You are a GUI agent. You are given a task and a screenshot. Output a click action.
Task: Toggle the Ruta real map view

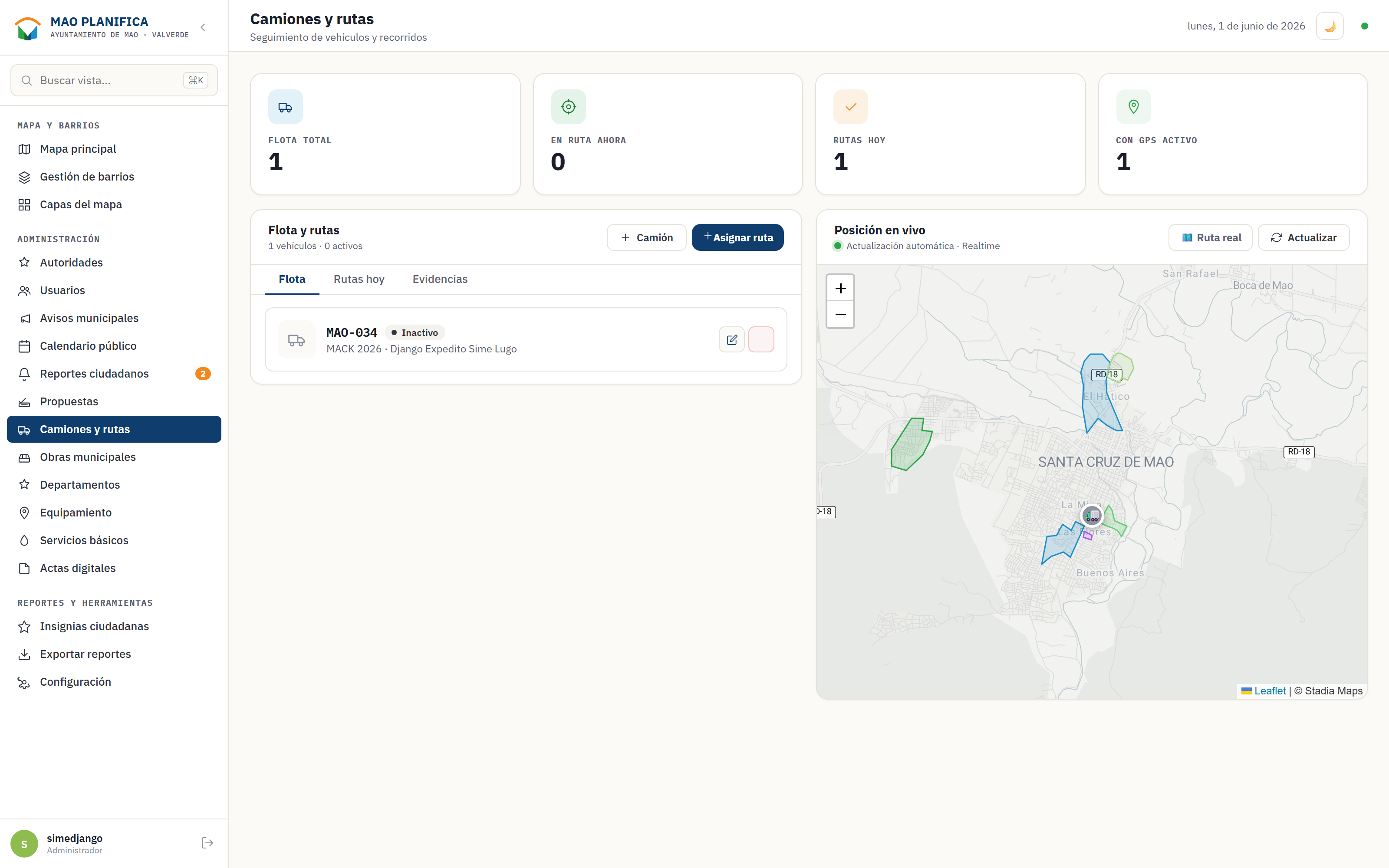(1211, 238)
